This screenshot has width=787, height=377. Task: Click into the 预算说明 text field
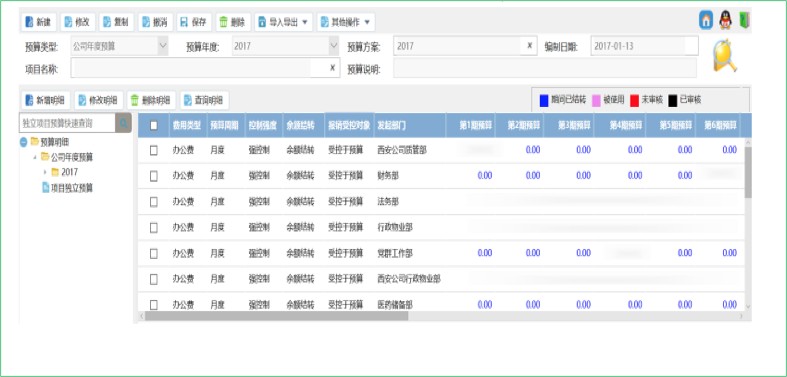click(545, 68)
